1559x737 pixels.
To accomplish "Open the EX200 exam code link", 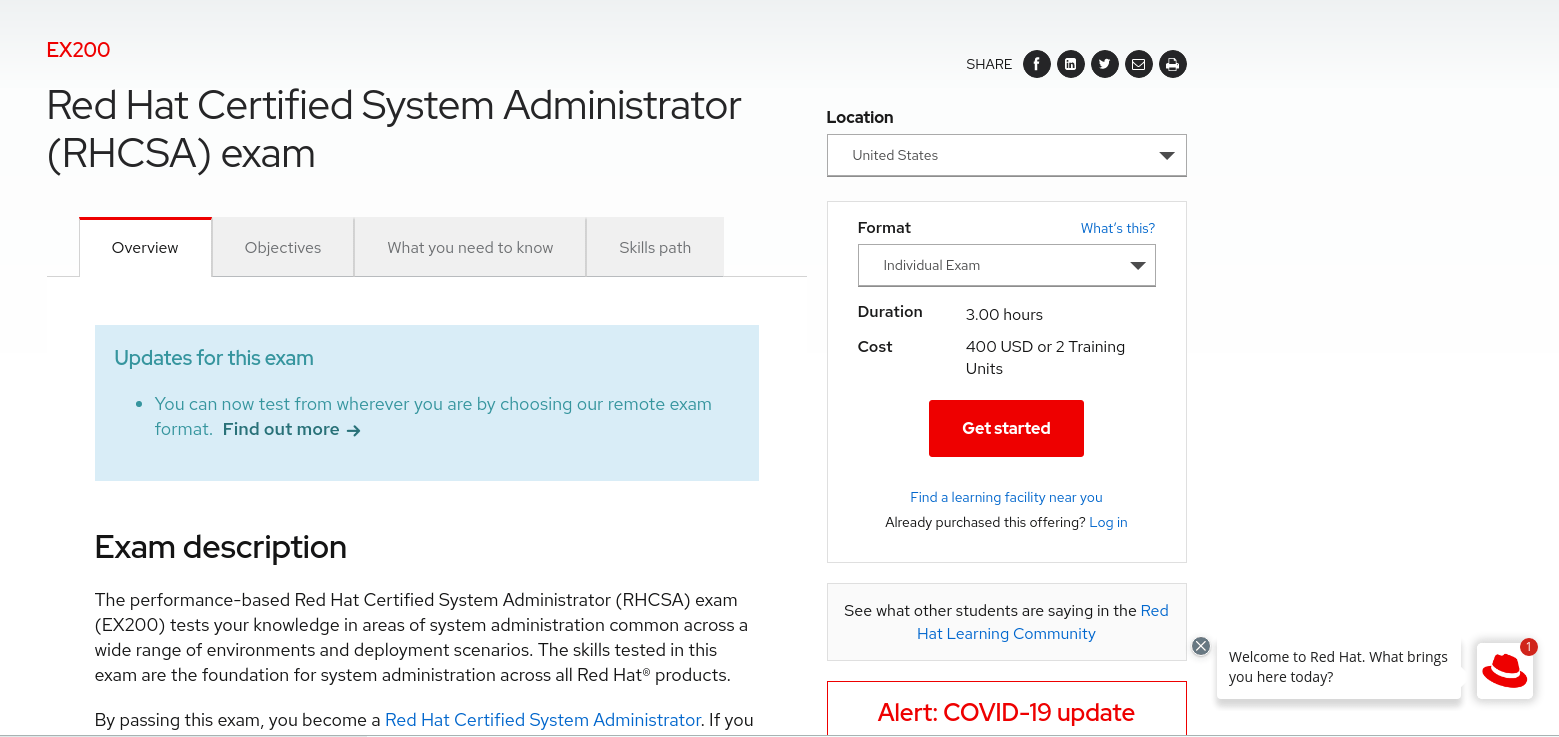I will 78,50.
